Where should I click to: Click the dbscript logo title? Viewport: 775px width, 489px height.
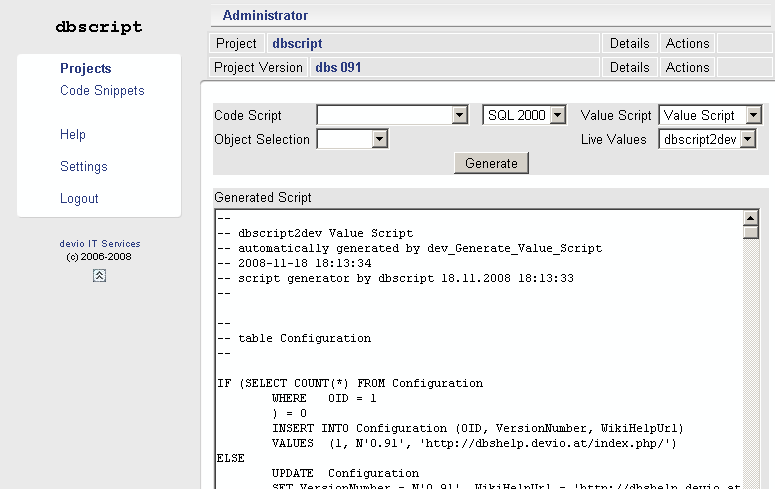click(99, 27)
